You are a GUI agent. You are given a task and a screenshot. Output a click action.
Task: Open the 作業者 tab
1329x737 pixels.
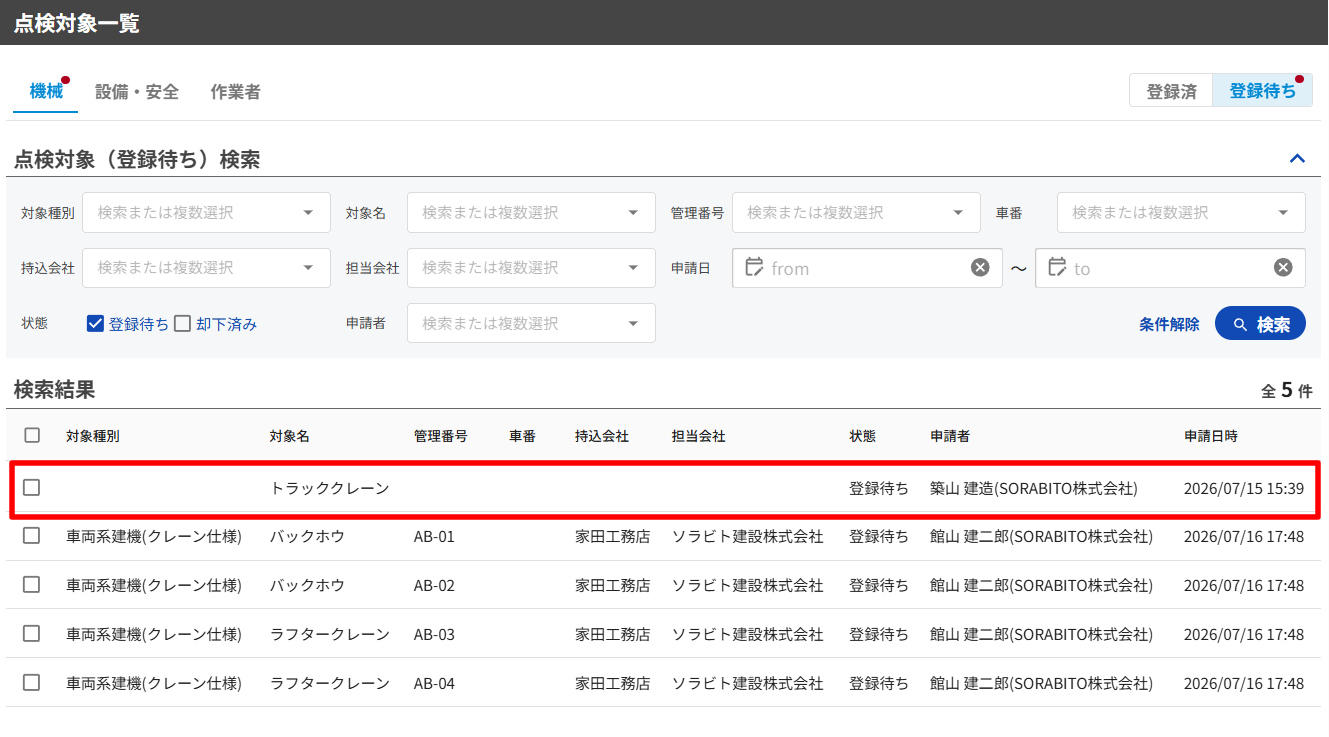pyautogui.click(x=235, y=92)
